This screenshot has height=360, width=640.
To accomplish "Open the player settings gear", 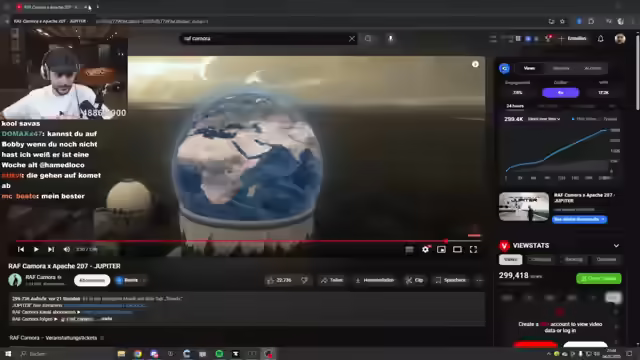I will tap(425, 249).
